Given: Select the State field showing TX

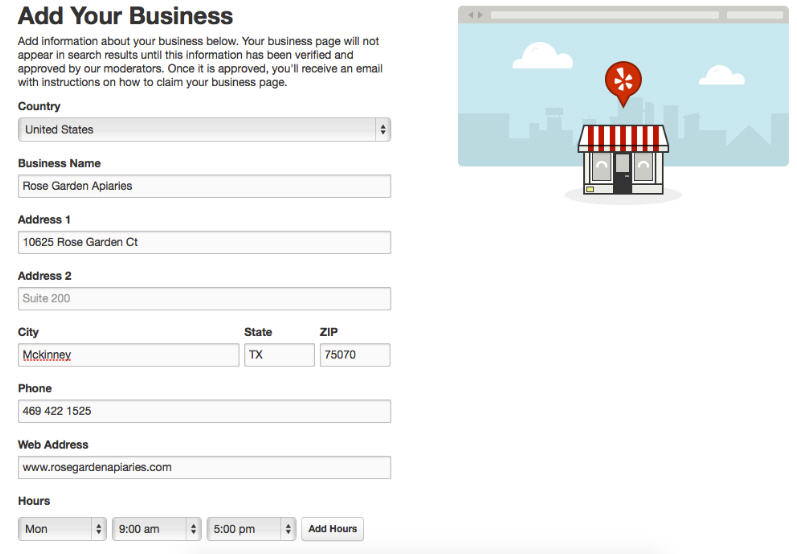Looking at the screenshot, I should pyautogui.click(x=279, y=355).
